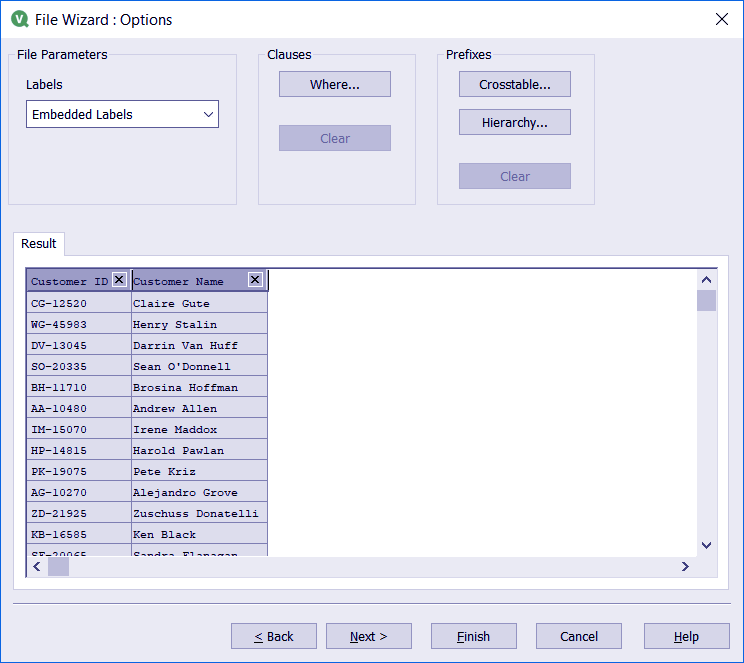Image resolution: width=744 pixels, height=663 pixels.
Task: Select the cell DV-13045
Action: pyautogui.click(x=79, y=345)
